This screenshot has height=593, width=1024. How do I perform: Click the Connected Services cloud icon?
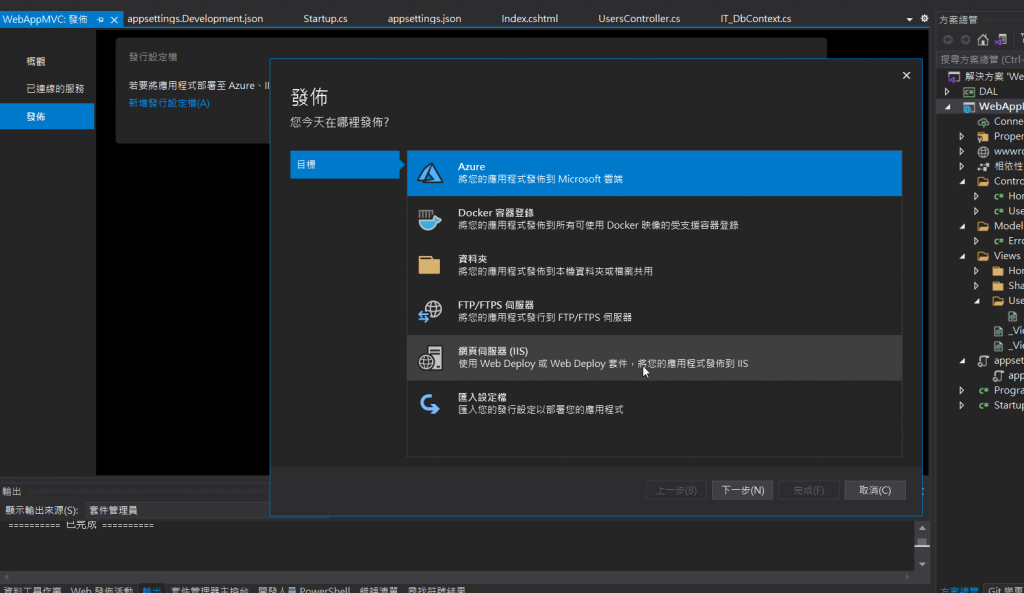pos(983,122)
